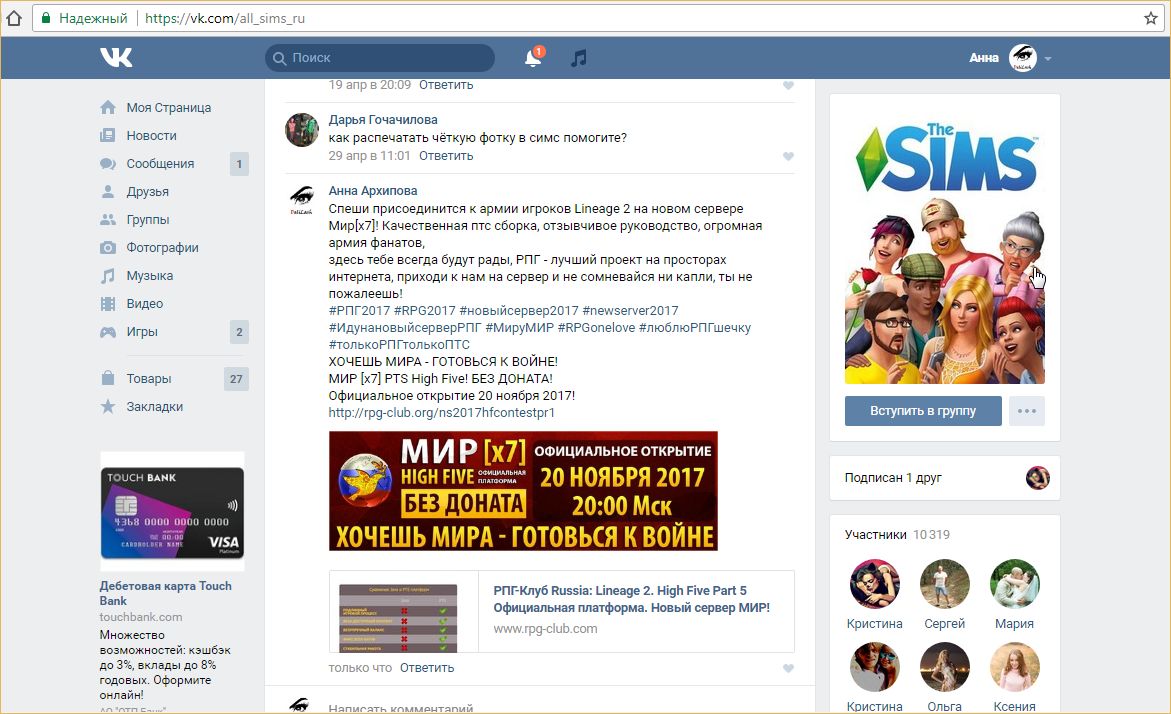Click the Touch Bank card ad image
Viewport: 1171px width, 714px height.
[172, 512]
